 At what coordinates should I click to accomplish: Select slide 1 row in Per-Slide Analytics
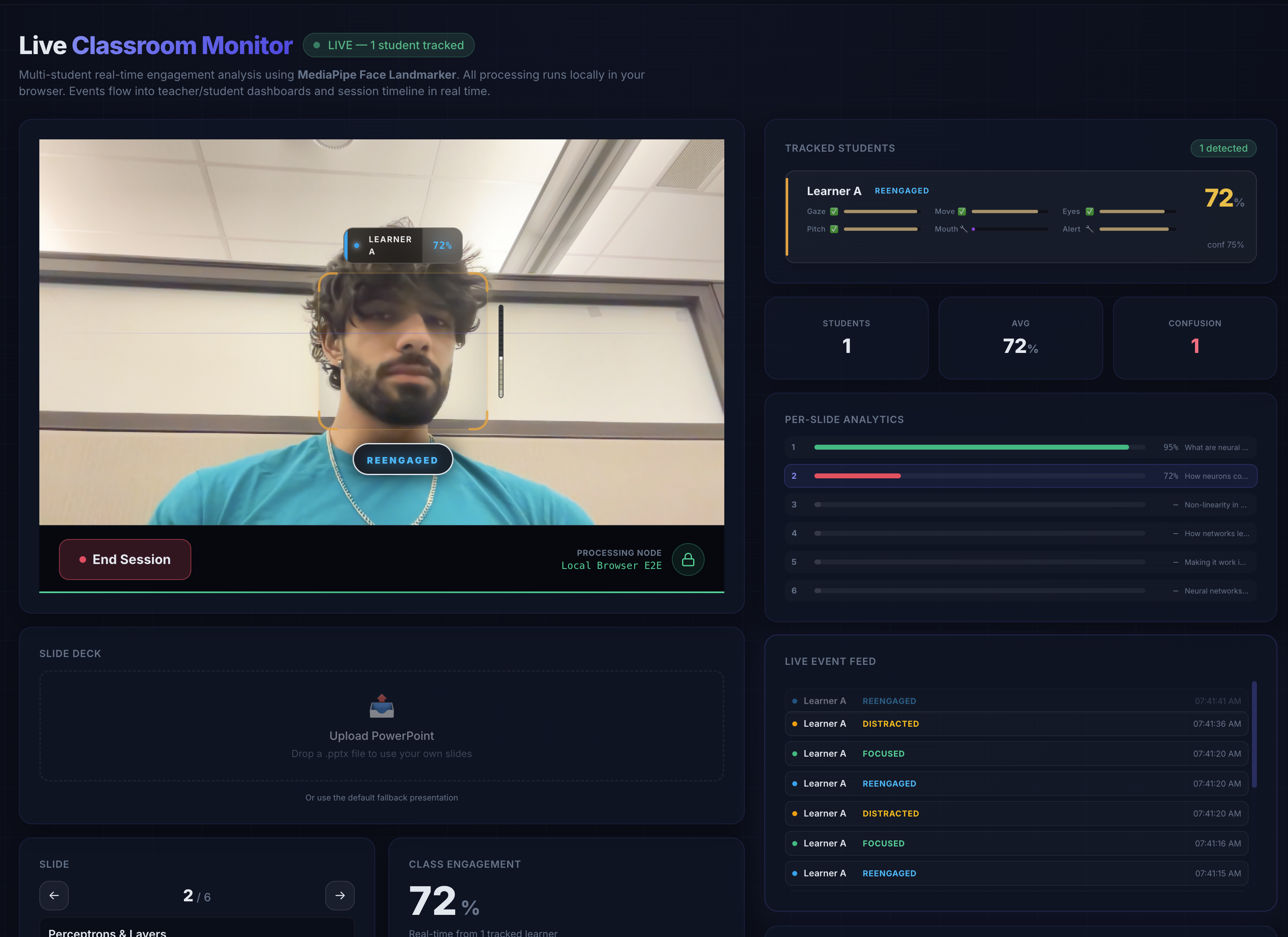1020,447
